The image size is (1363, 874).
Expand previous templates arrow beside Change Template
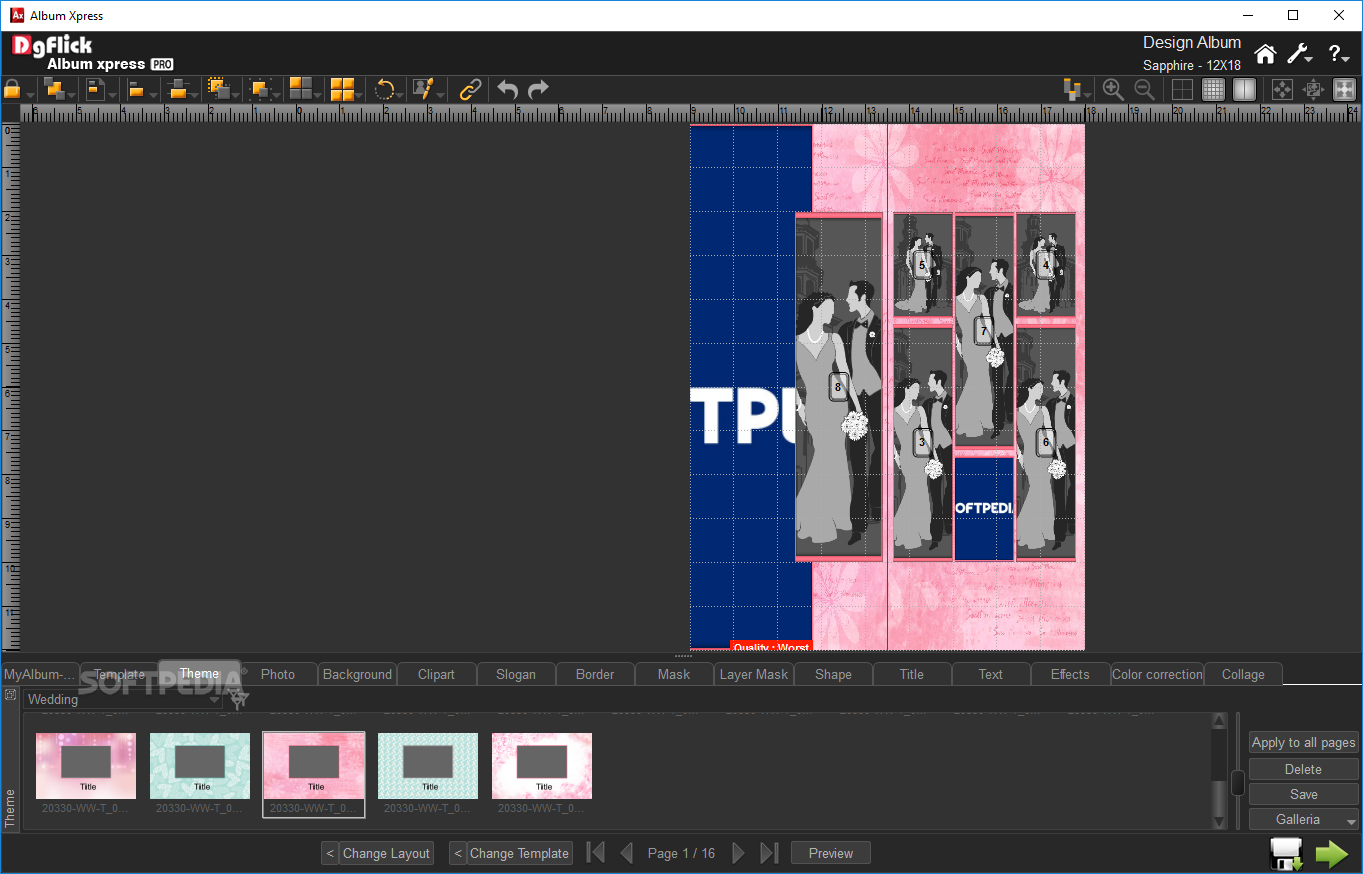[x=457, y=853]
